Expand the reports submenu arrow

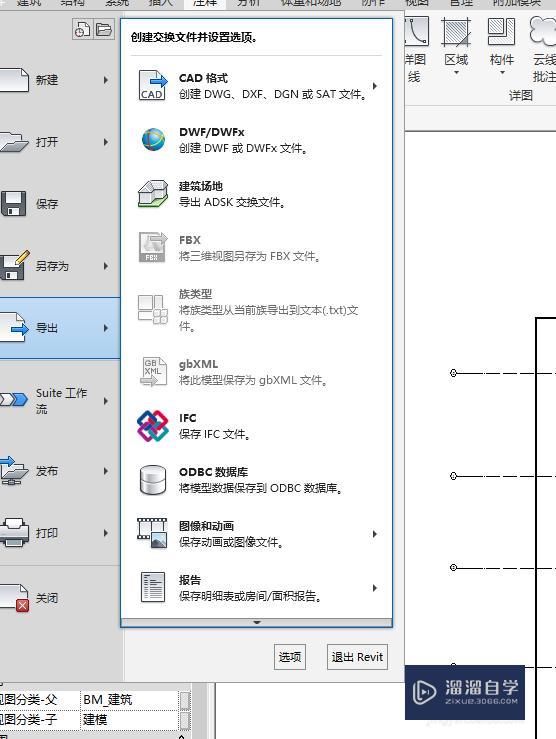coord(375,588)
